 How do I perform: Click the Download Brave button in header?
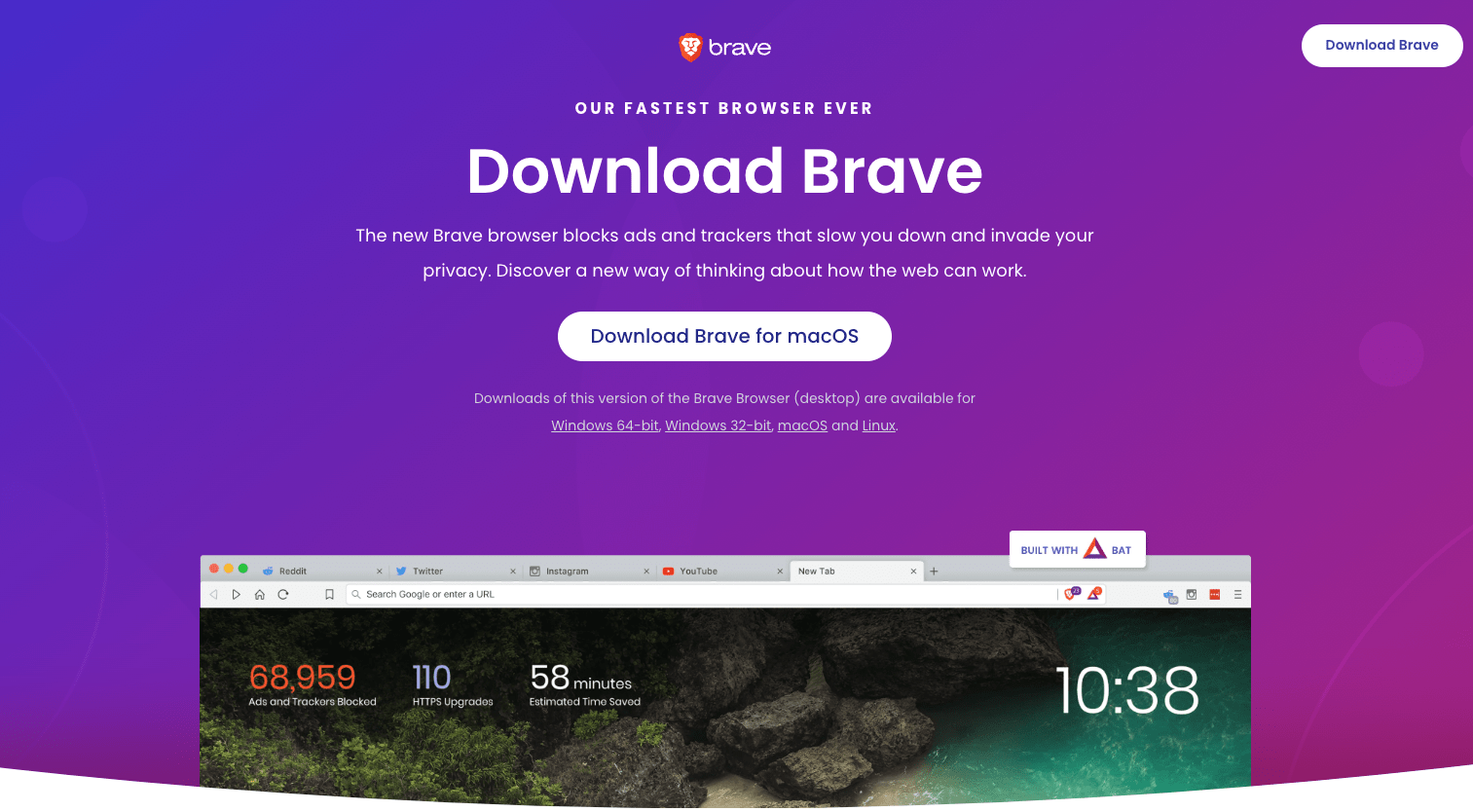pos(1381,46)
